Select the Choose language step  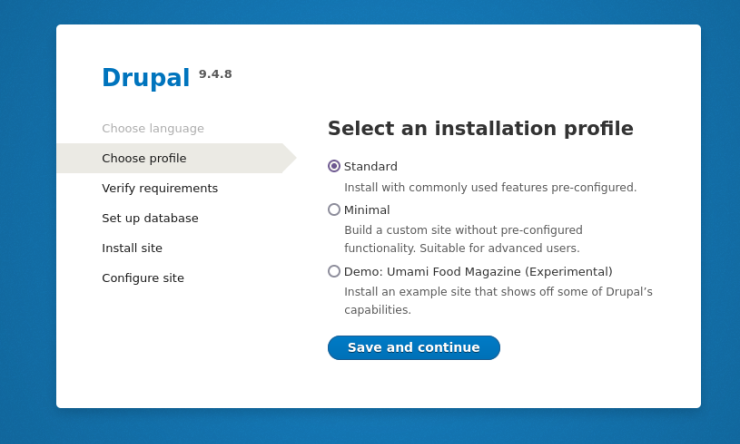coord(153,128)
